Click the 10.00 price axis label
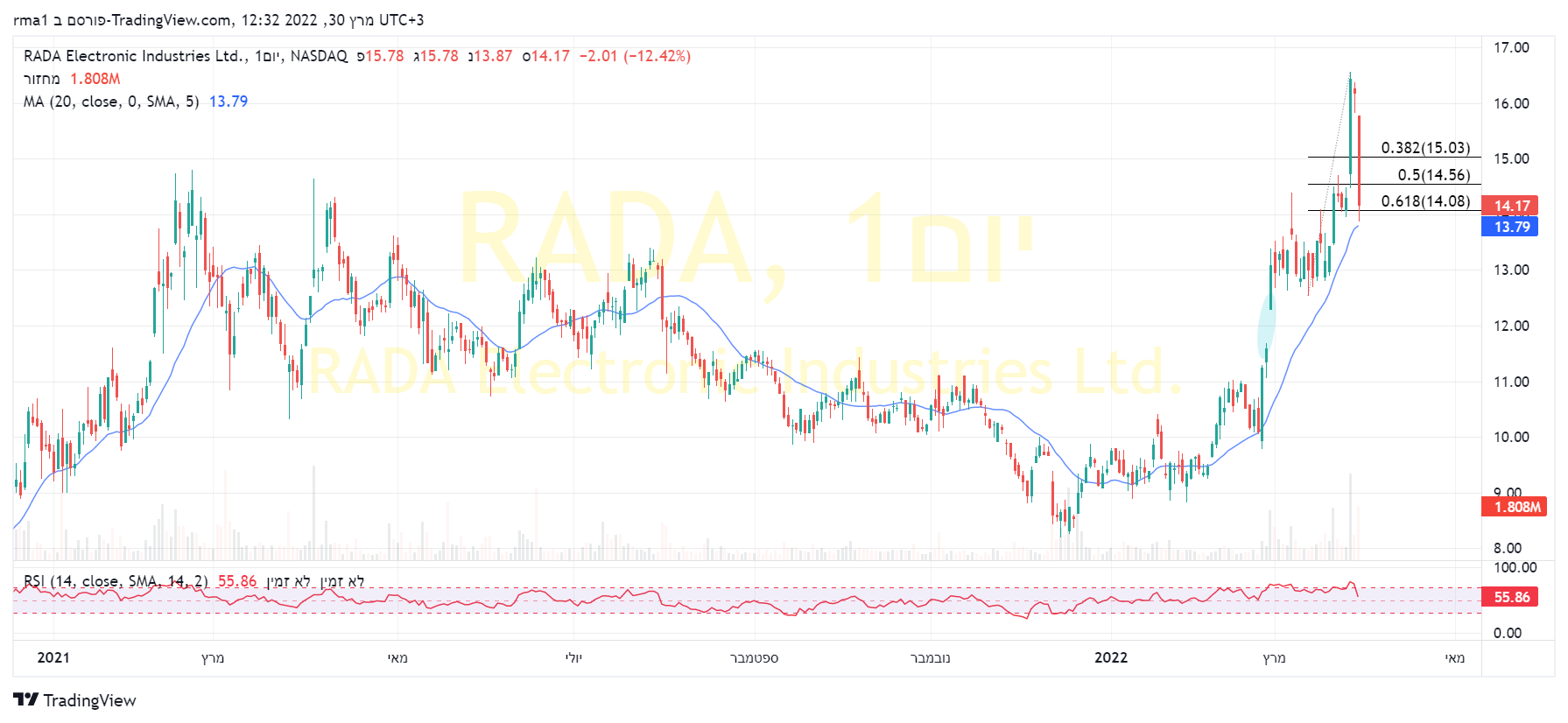This screenshot has height=723, width=1568. coord(1511,437)
